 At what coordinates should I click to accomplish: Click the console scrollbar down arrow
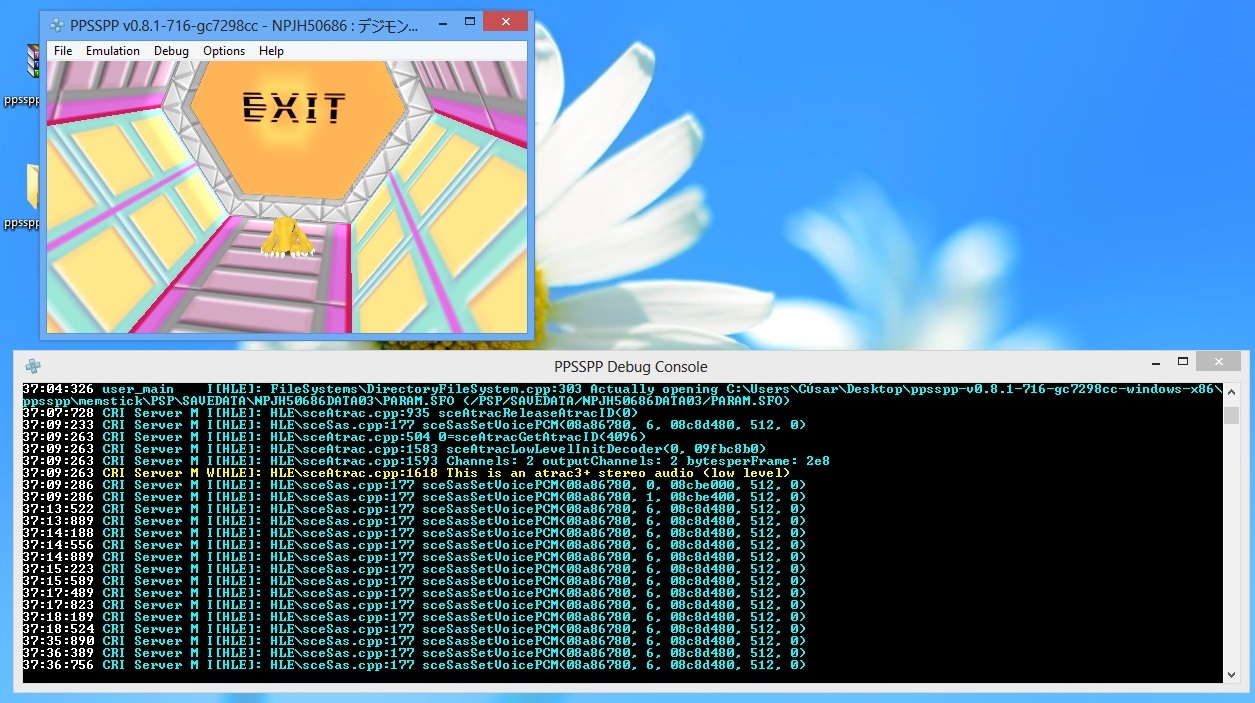coord(1231,675)
